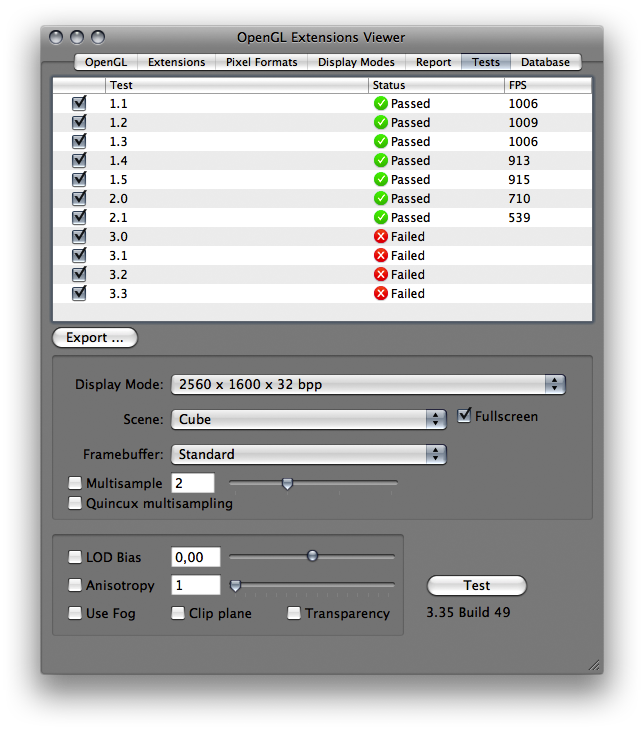Uncheck test 3.0 checkbox
The height and width of the screenshot is (730, 644).
click(x=79, y=237)
